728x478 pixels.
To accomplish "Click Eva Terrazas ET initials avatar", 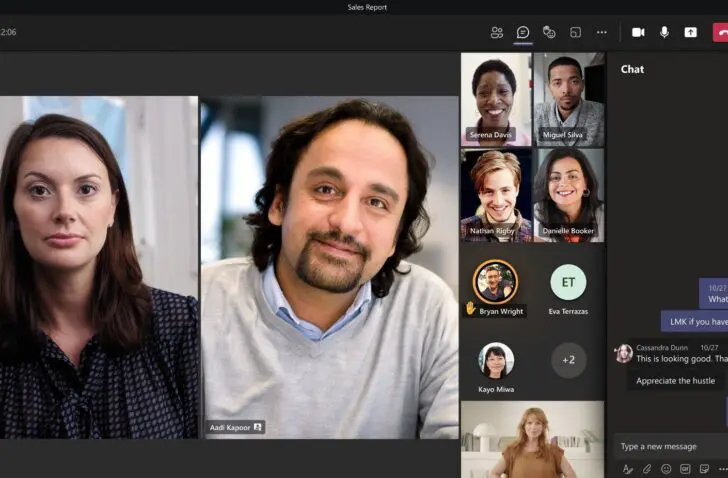I will (x=568, y=282).
